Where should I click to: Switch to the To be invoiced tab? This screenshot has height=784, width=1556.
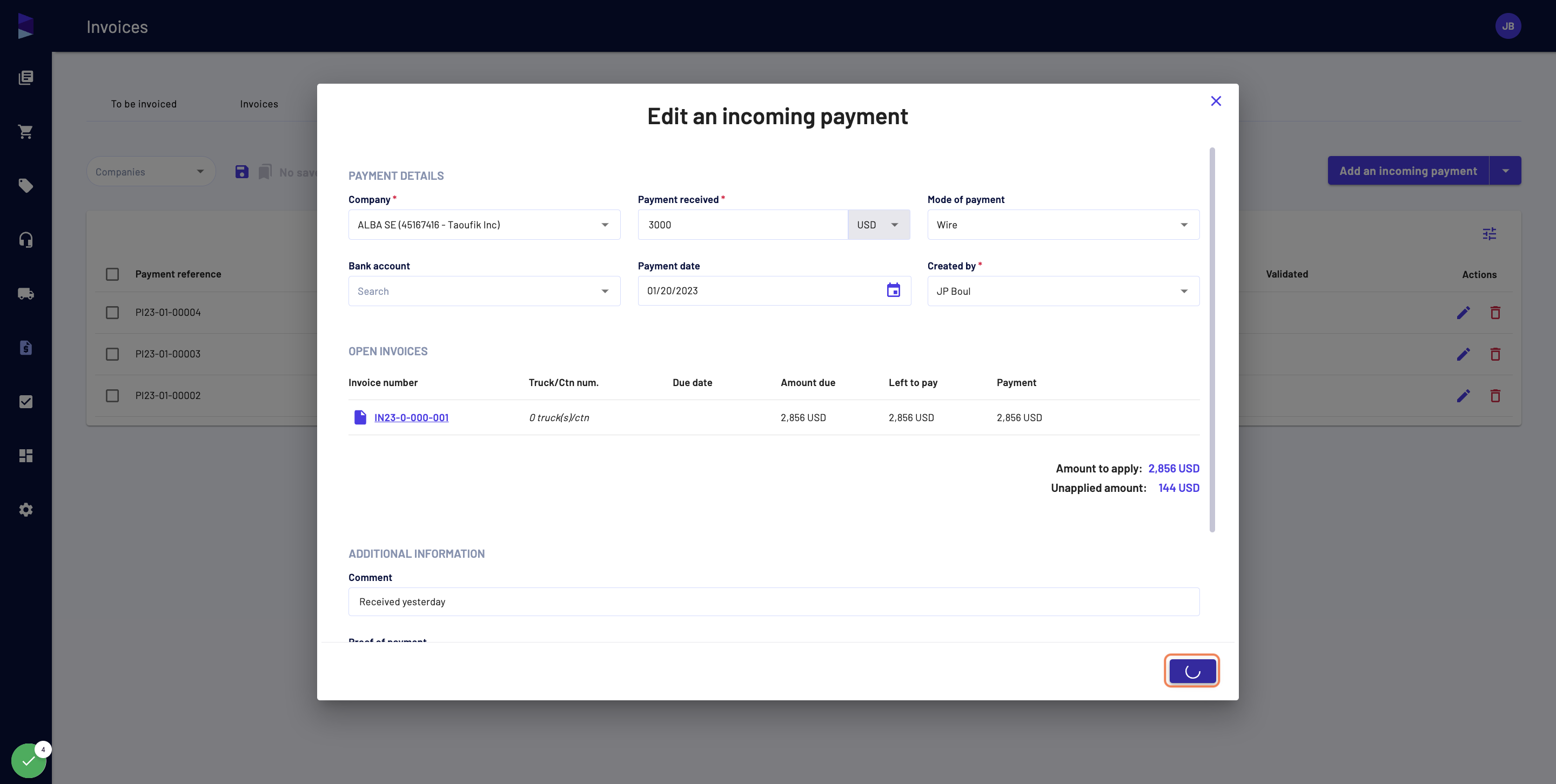coord(144,104)
